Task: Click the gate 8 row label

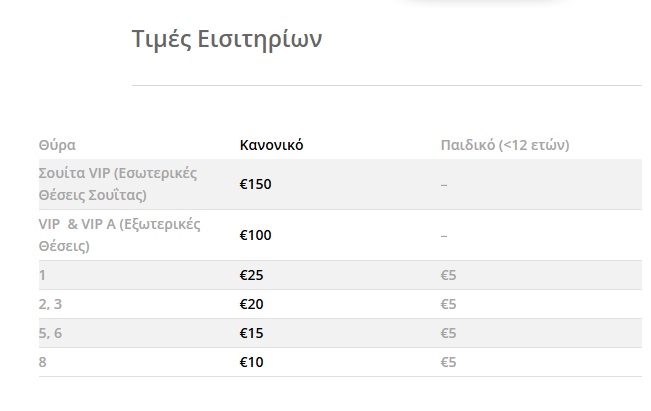Action: click(42, 362)
